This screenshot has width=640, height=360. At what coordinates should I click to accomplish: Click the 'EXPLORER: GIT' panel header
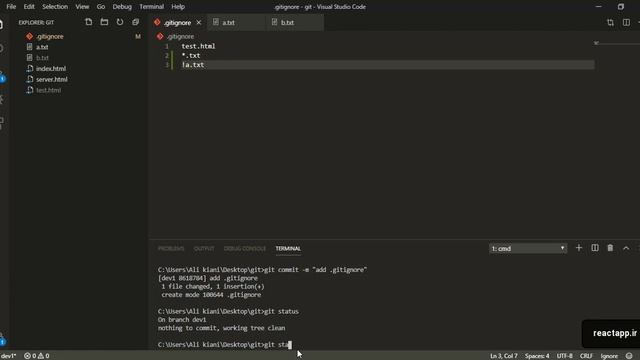click(36, 22)
